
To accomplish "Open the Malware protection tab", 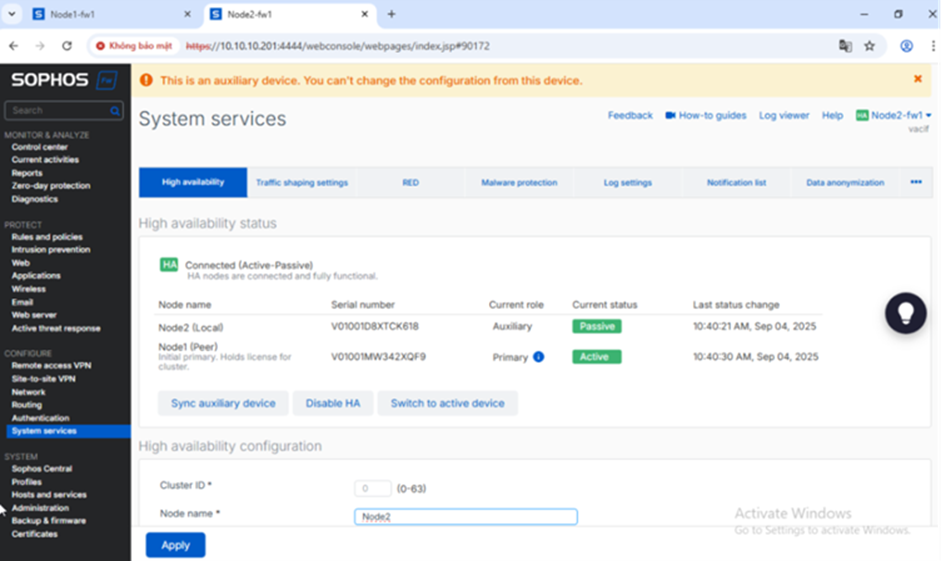I will (x=519, y=183).
